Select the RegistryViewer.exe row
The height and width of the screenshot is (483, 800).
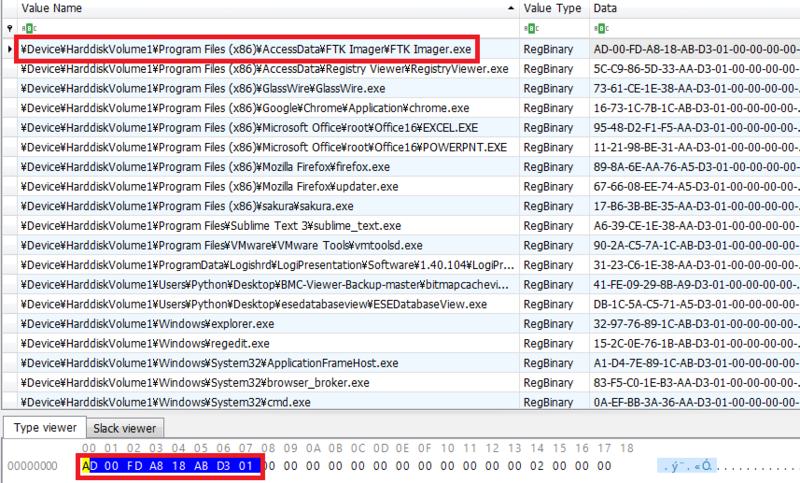401,69
